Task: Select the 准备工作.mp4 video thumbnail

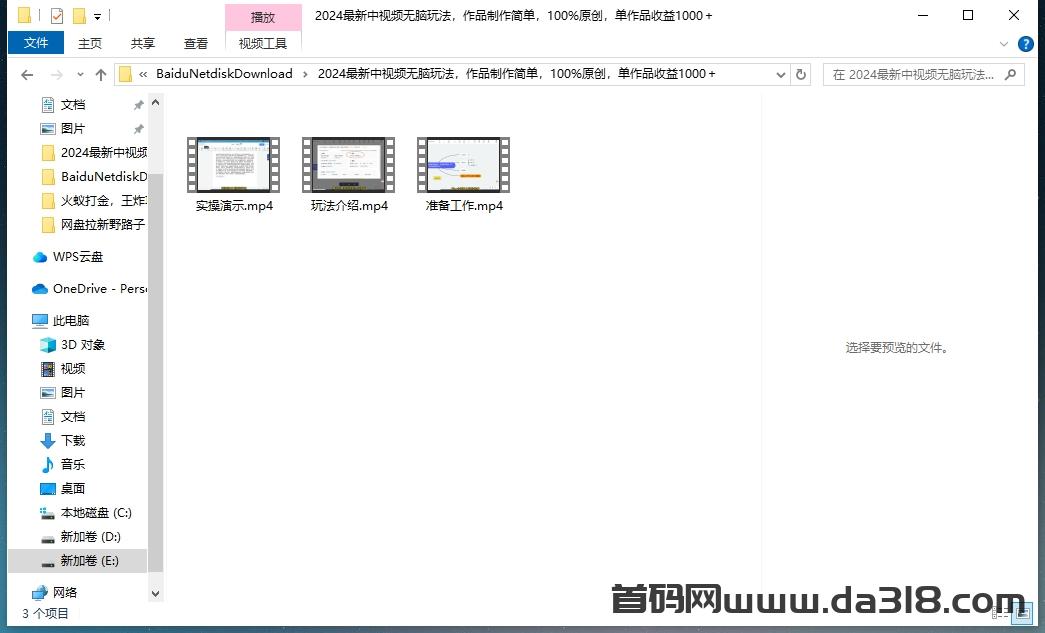Action: click(464, 165)
